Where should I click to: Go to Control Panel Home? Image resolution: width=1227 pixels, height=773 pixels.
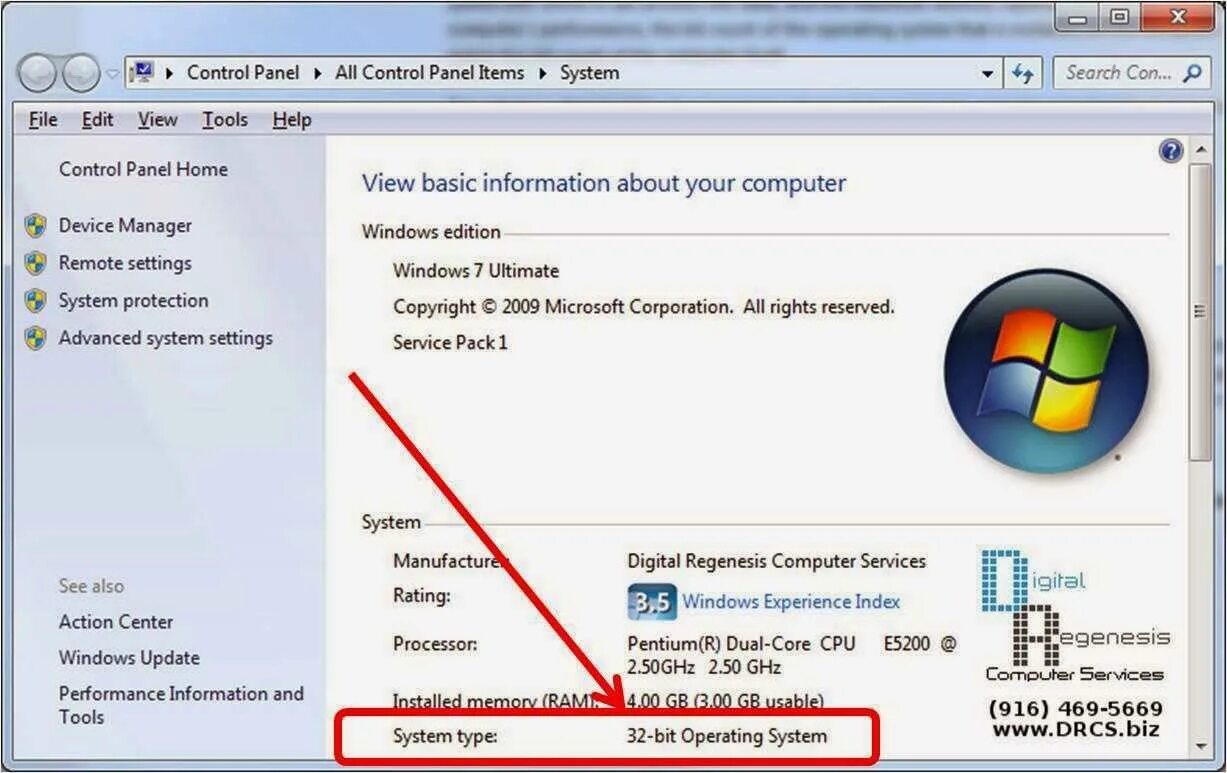point(143,169)
